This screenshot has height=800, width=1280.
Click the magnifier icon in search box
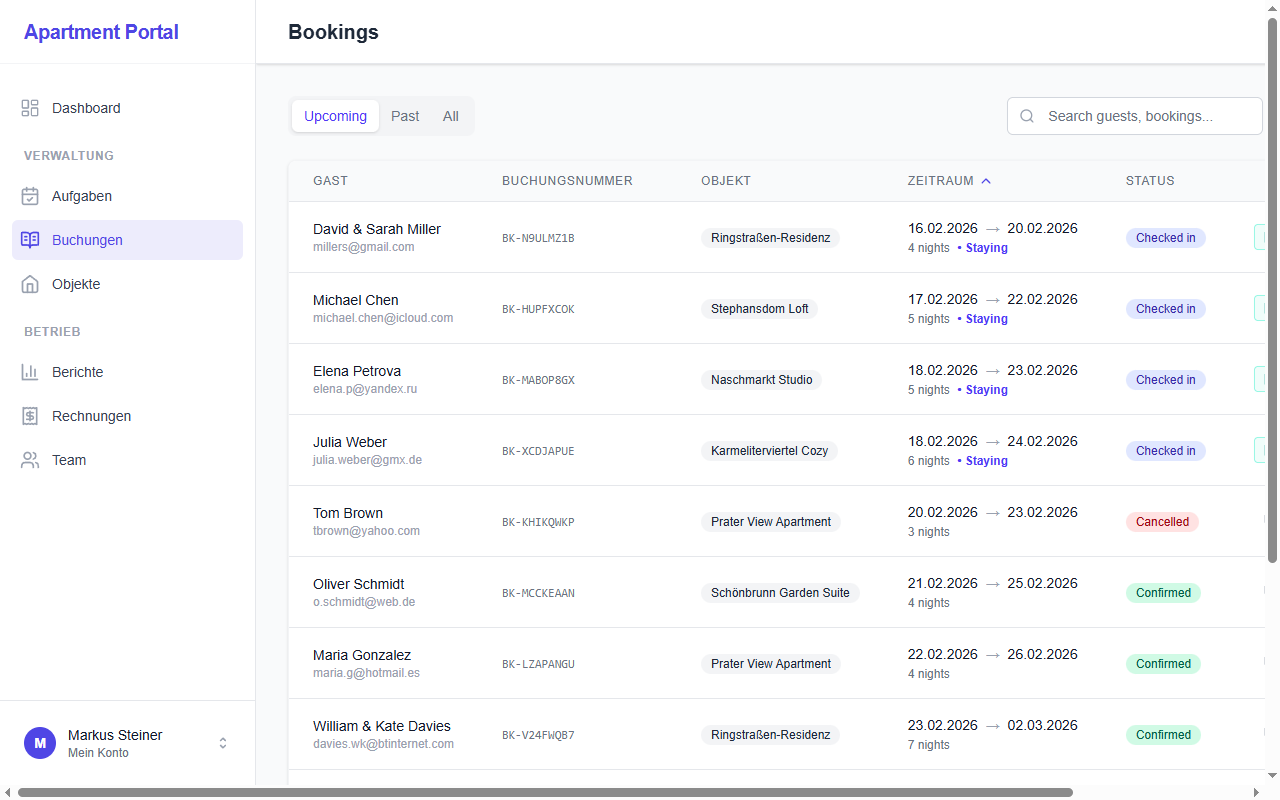click(1027, 116)
